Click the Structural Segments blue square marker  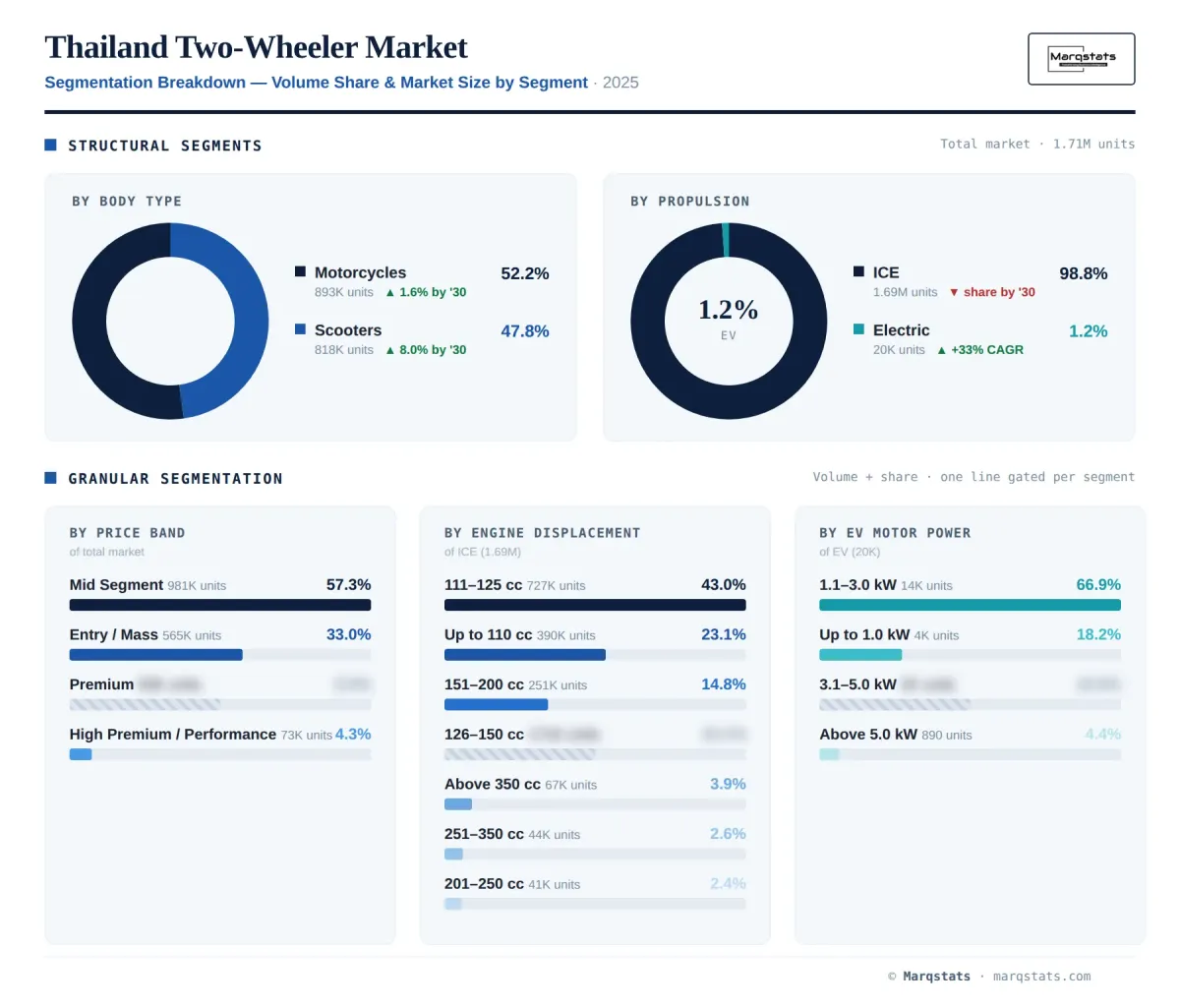(x=50, y=145)
